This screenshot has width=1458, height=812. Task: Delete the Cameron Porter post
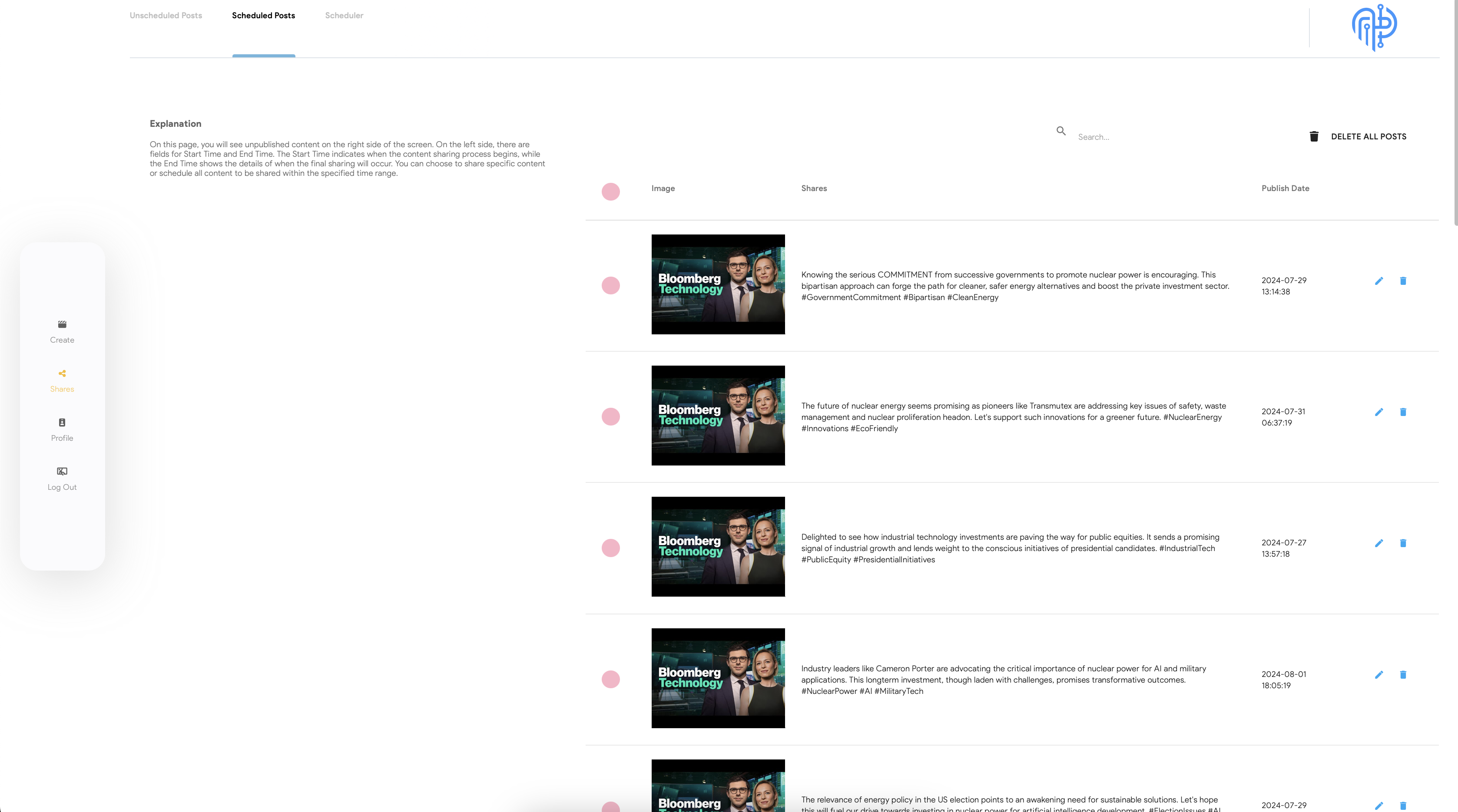click(x=1403, y=674)
